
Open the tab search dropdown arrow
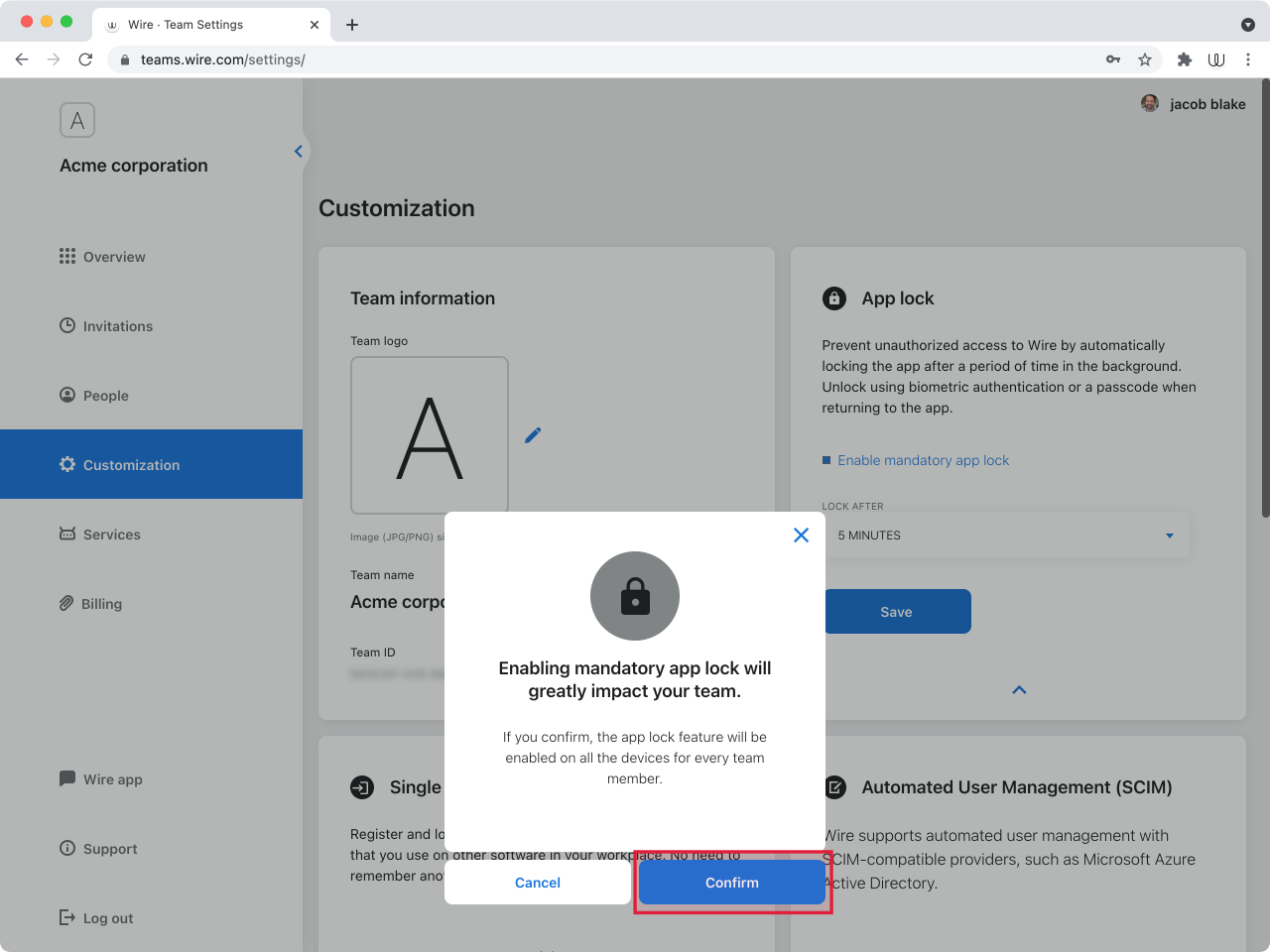click(1248, 25)
